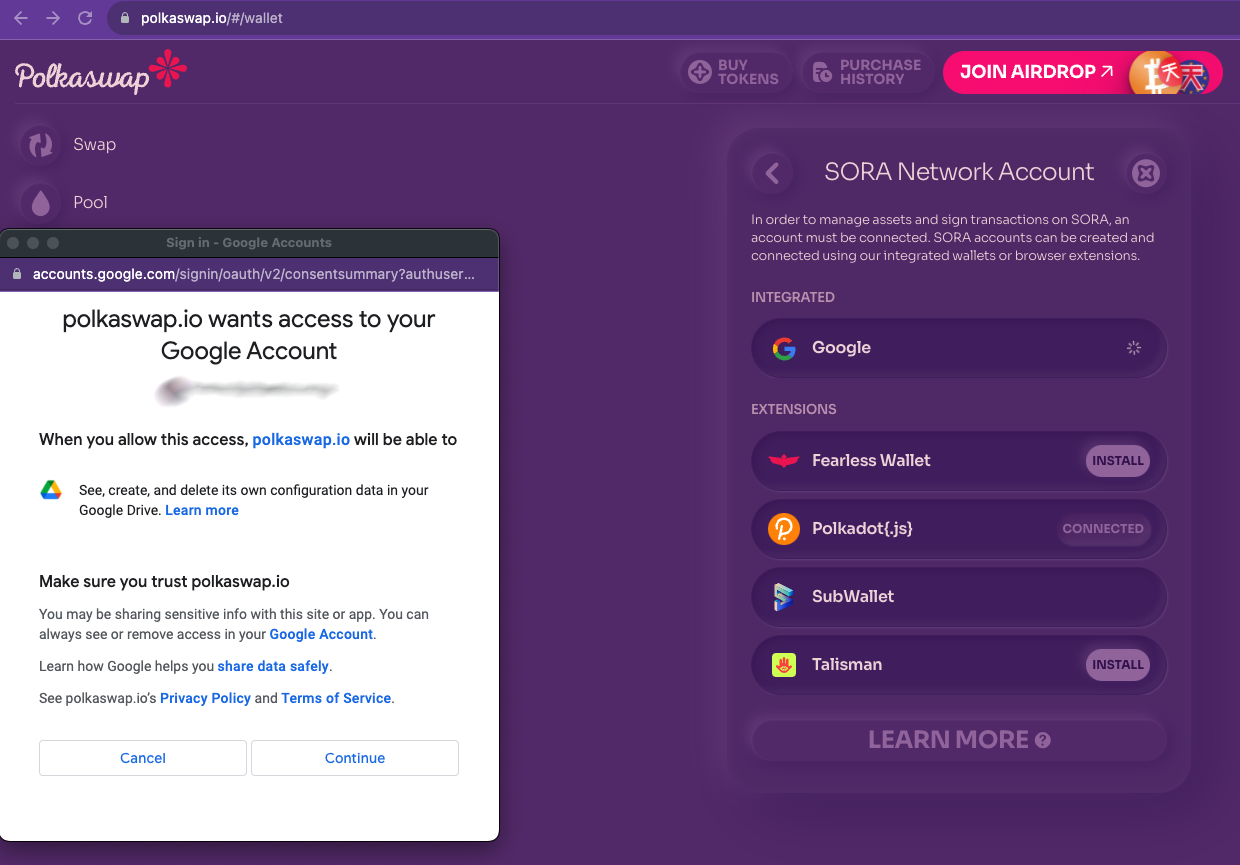Click the Integrated section heading
Image resolution: width=1240 pixels, height=865 pixels.
click(793, 297)
